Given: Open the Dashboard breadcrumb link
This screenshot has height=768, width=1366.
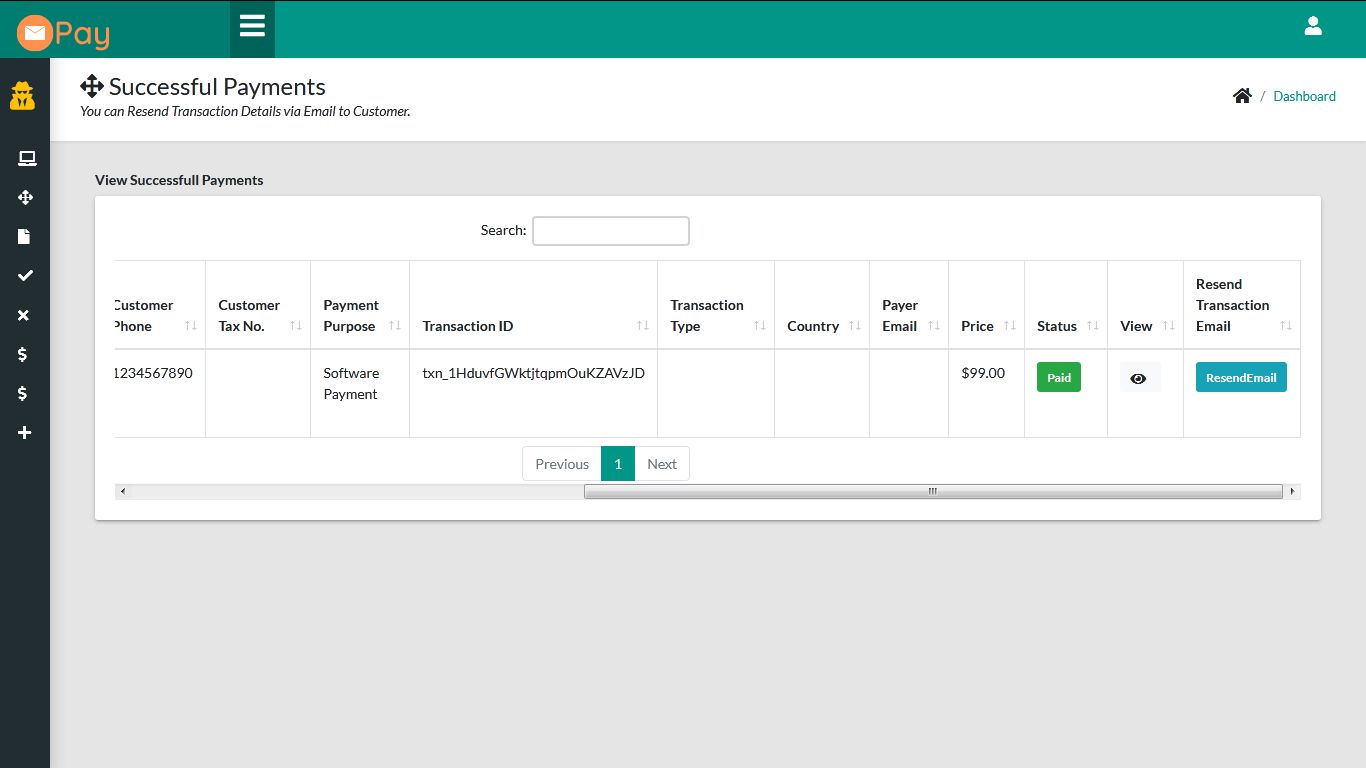Looking at the screenshot, I should point(1304,96).
